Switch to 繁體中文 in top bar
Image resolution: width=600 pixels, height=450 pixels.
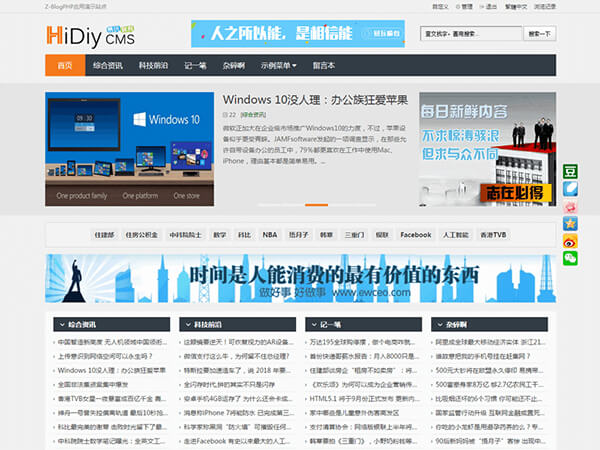point(516,5)
